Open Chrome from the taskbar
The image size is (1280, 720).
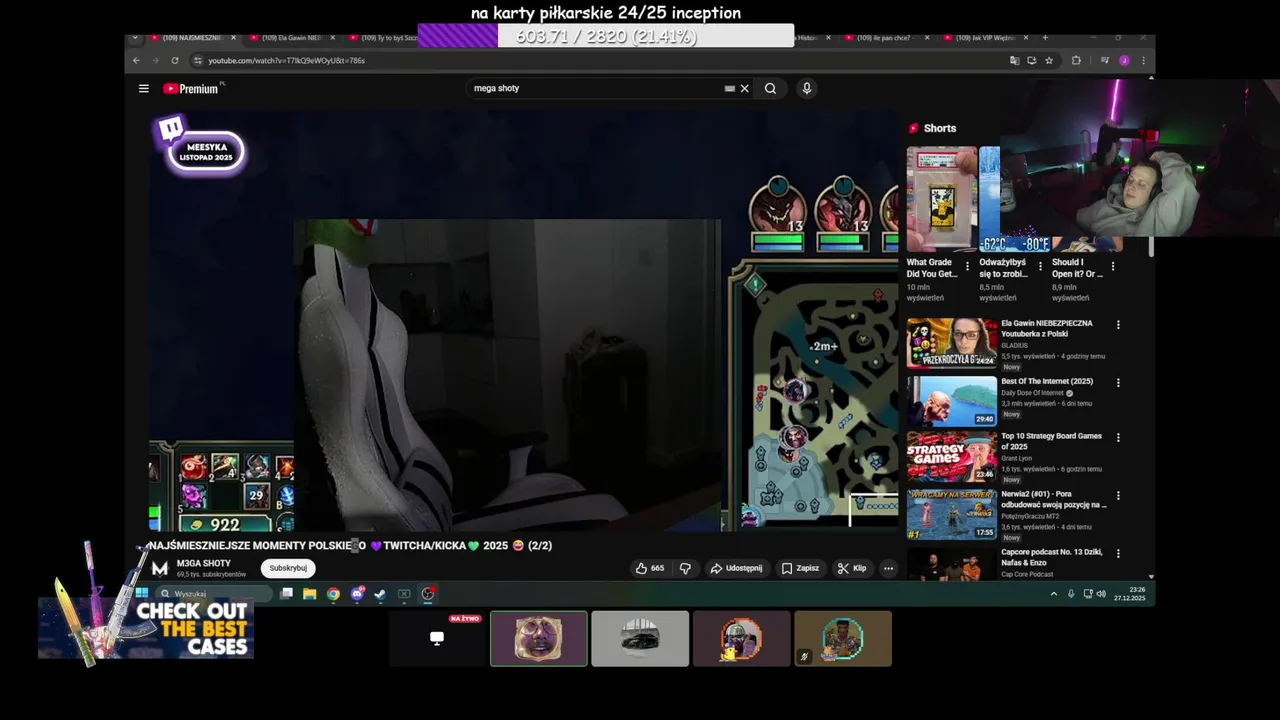click(x=333, y=593)
